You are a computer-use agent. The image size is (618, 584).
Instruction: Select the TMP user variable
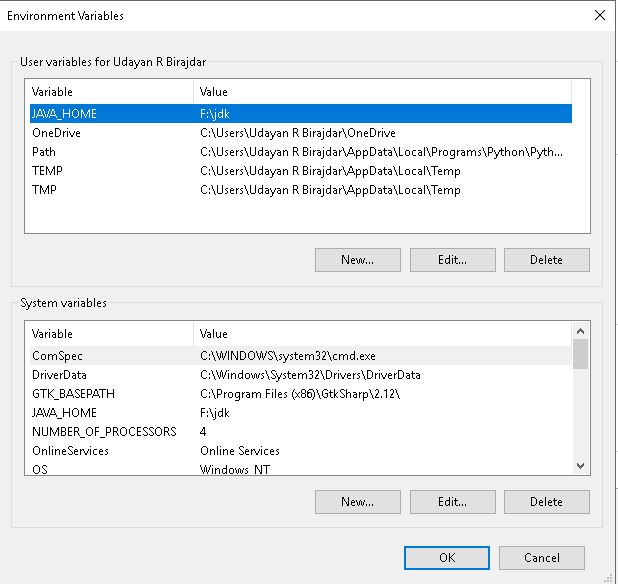[x=301, y=190]
